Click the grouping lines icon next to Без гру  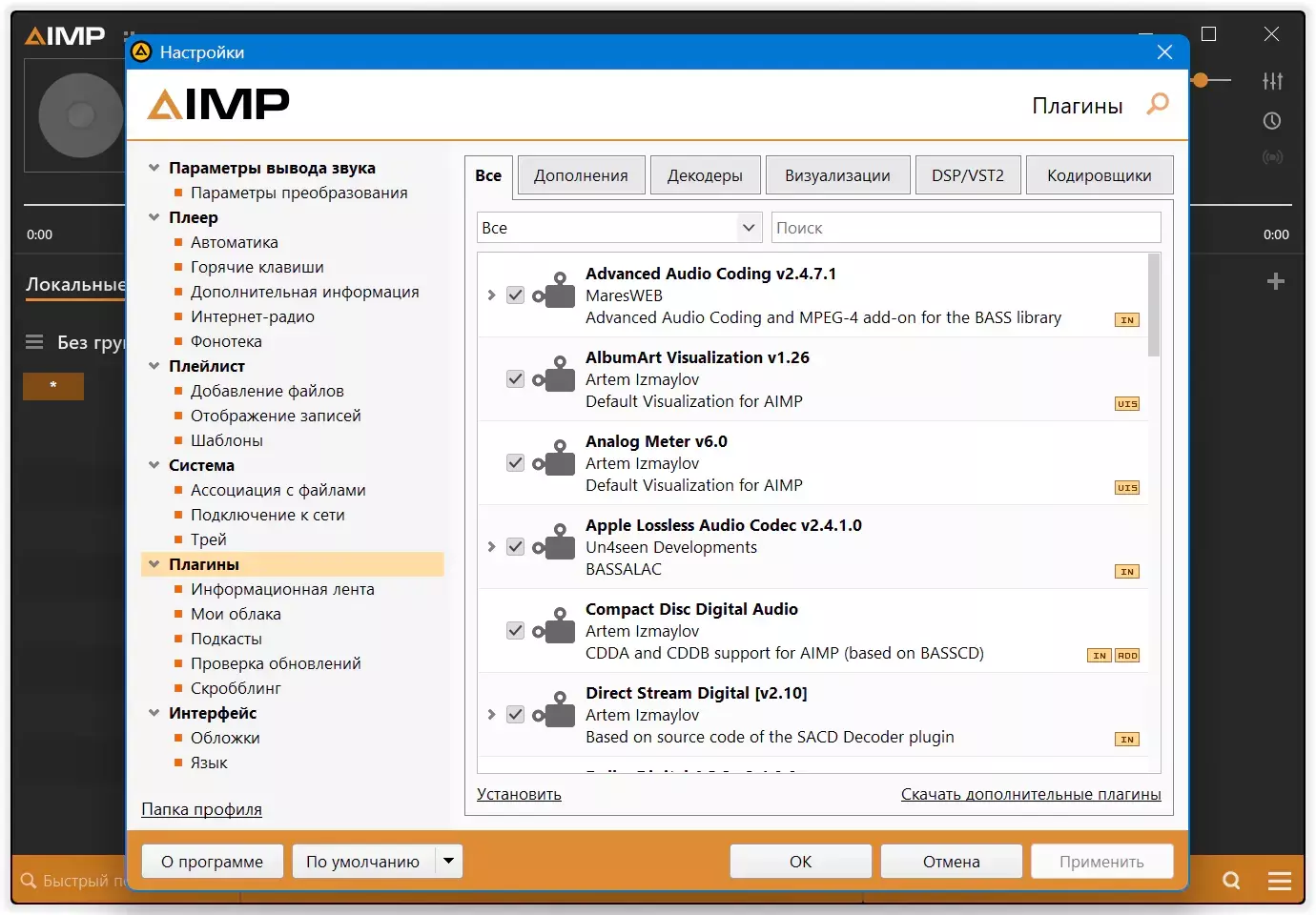[x=34, y=342]
